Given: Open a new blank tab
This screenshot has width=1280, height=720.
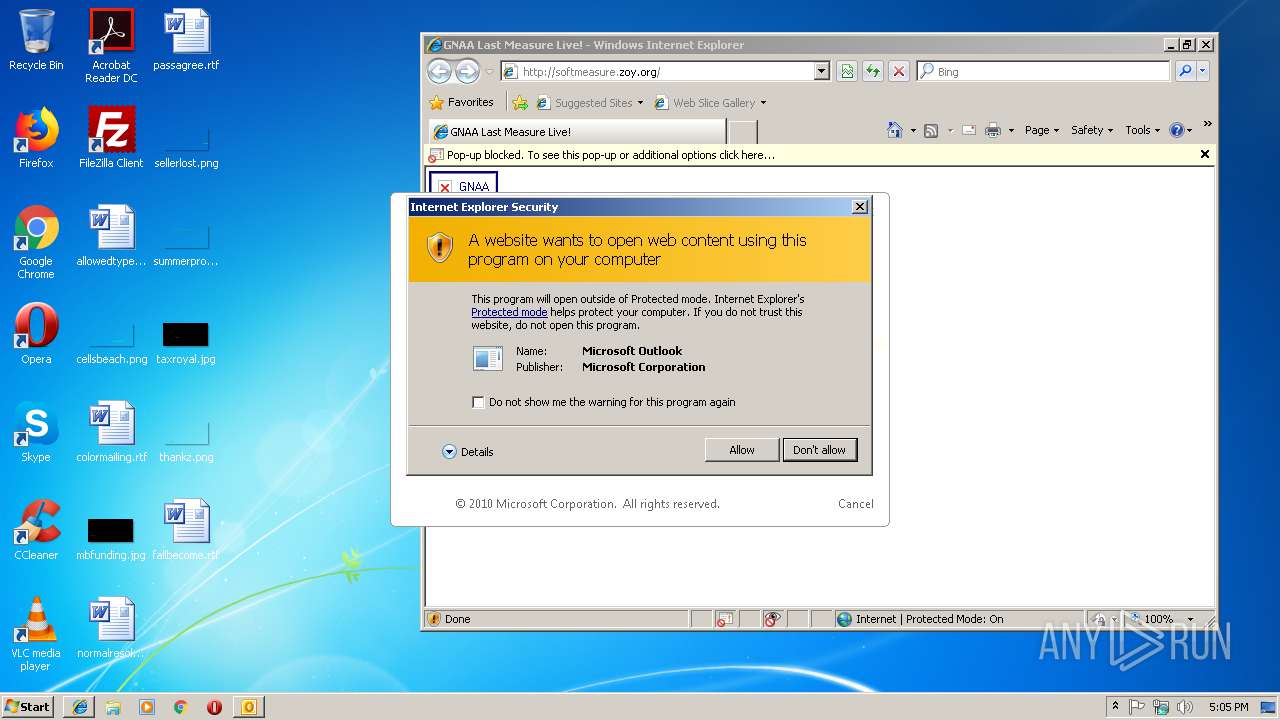Looking at the screenshot, I should pyautogui.click(x=743, y=132).
